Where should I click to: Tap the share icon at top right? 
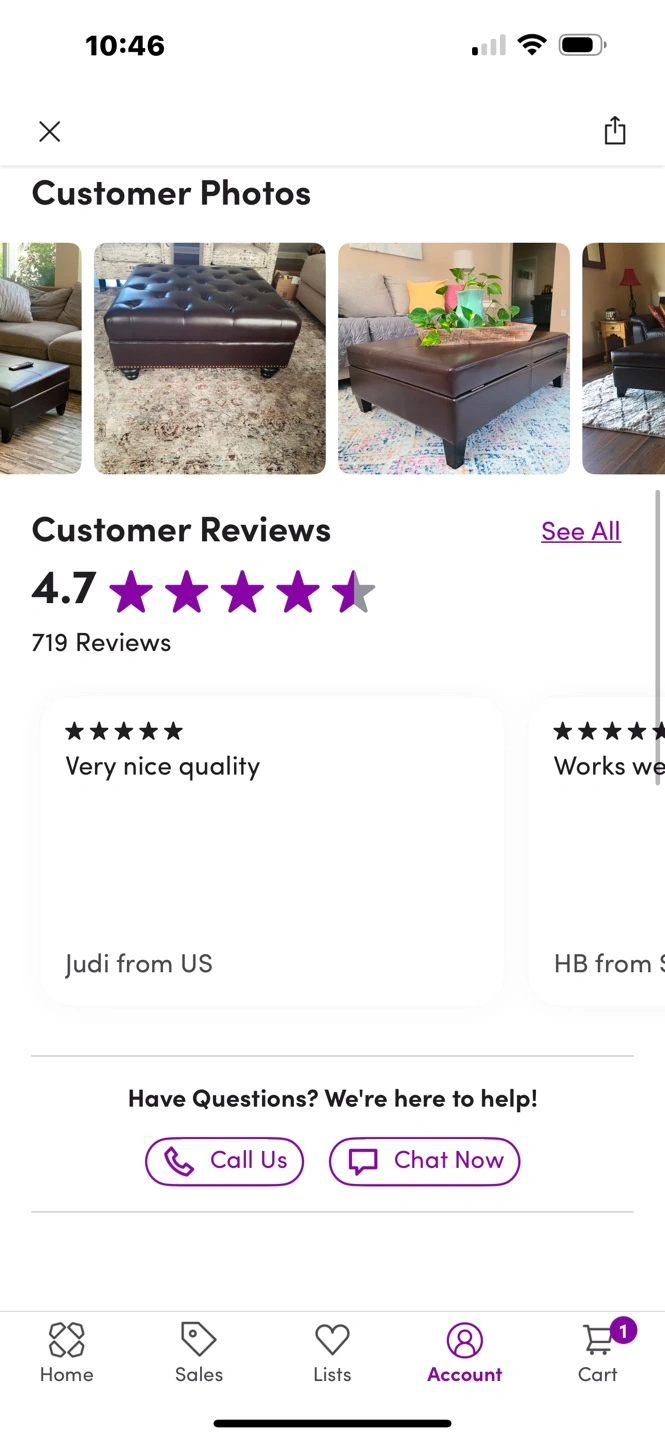click(x=615, y=131)
